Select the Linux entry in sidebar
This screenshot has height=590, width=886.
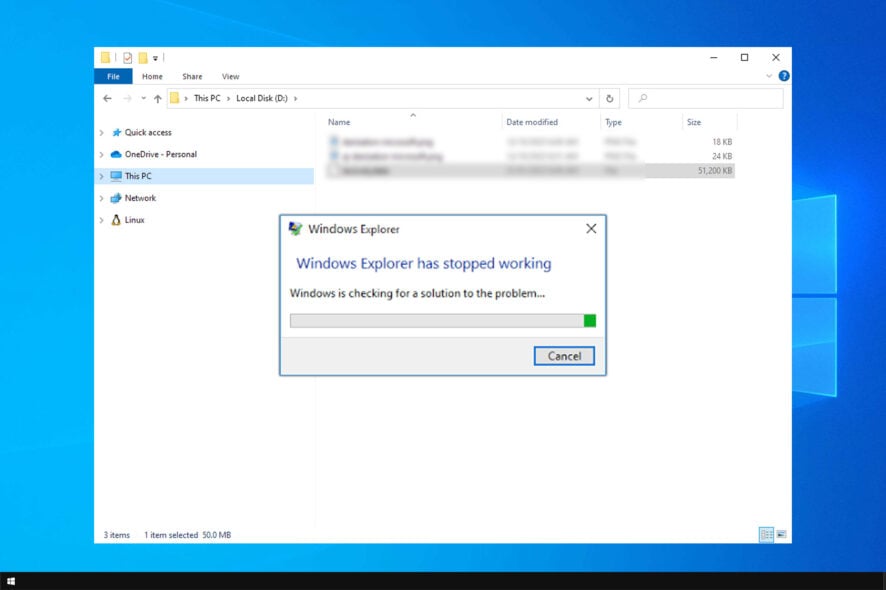(x=134, y=220)
